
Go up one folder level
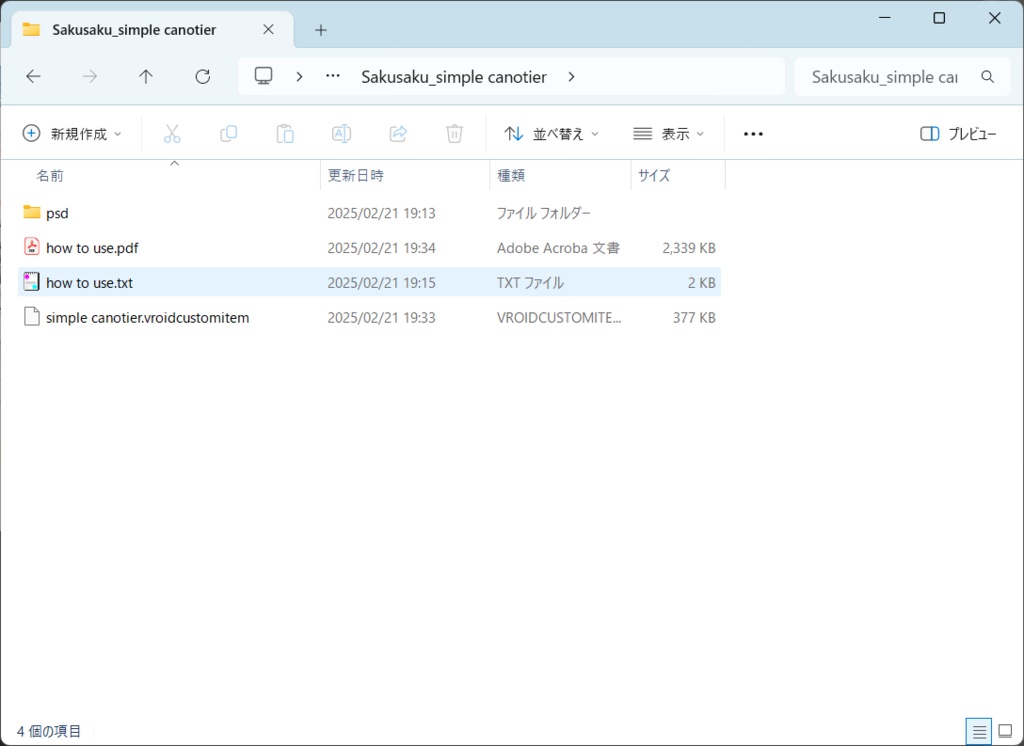pos(146,76)
